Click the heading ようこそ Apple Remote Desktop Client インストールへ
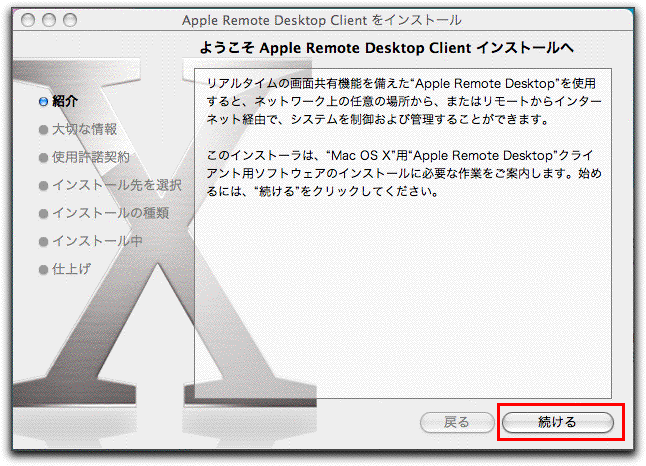 pyautogui.click(x=386, y=48)
